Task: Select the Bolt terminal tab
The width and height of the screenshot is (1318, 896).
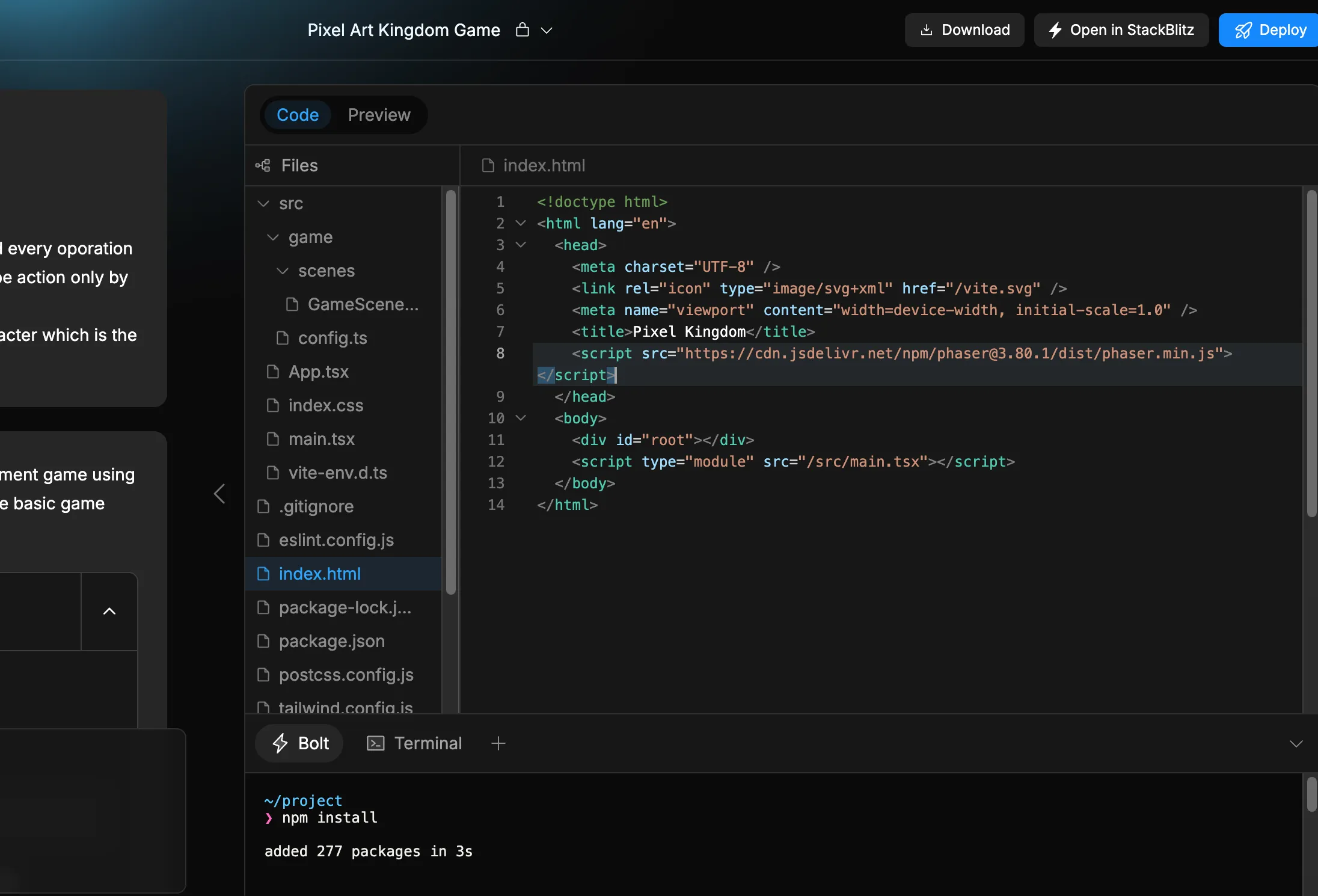Action: pyautogui.click(x=299, y=743)
